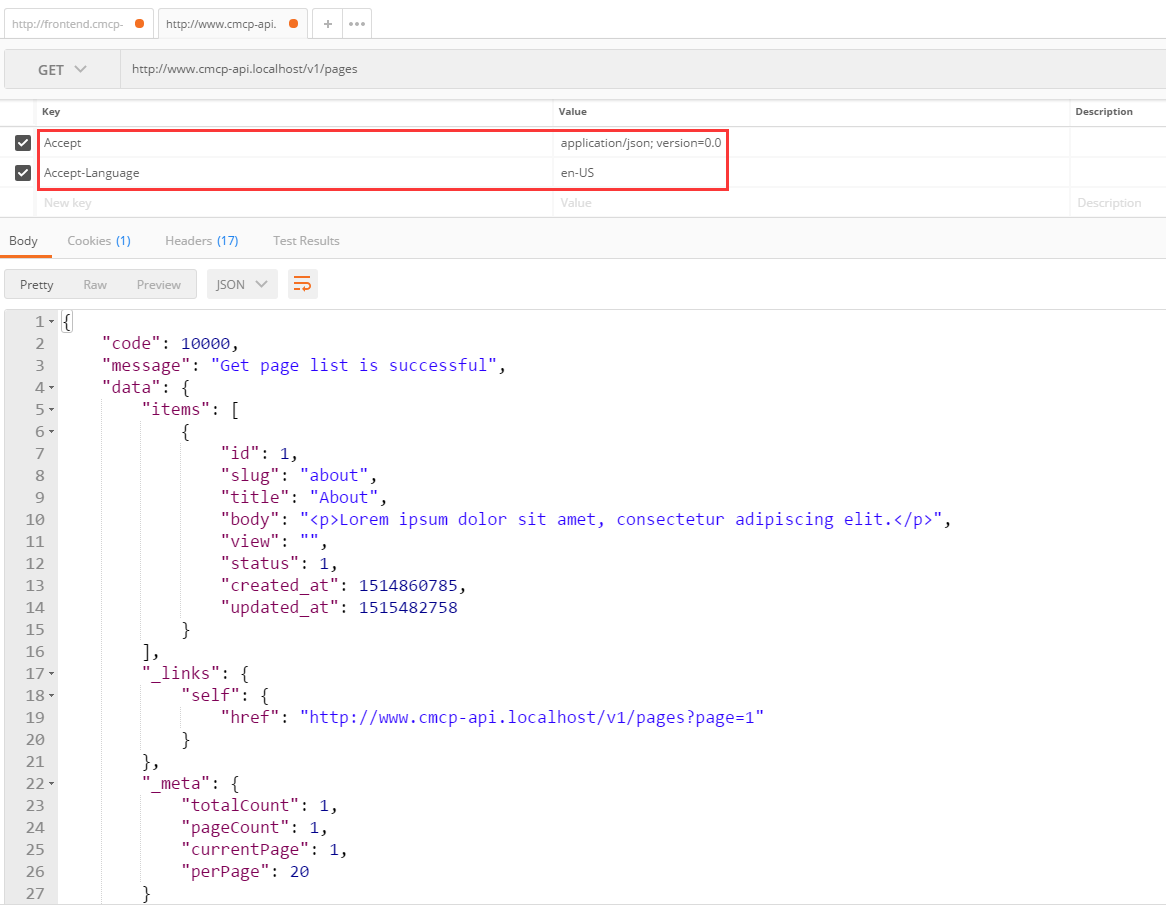
Task: Switch to the Cookies (1) tab
Action: point(98,241)
